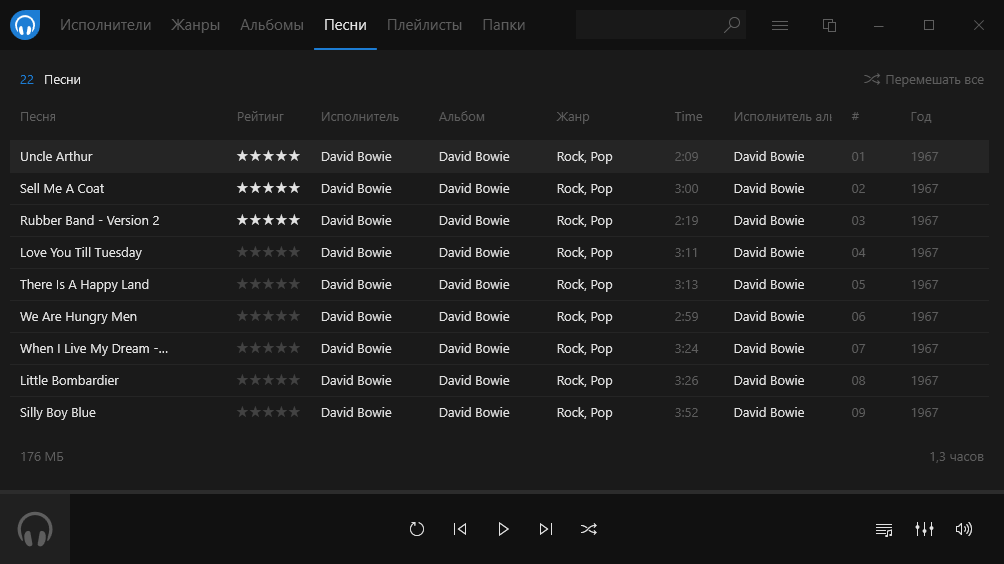Set rating stars for Love You Till Tuesday

click(268, 252)
